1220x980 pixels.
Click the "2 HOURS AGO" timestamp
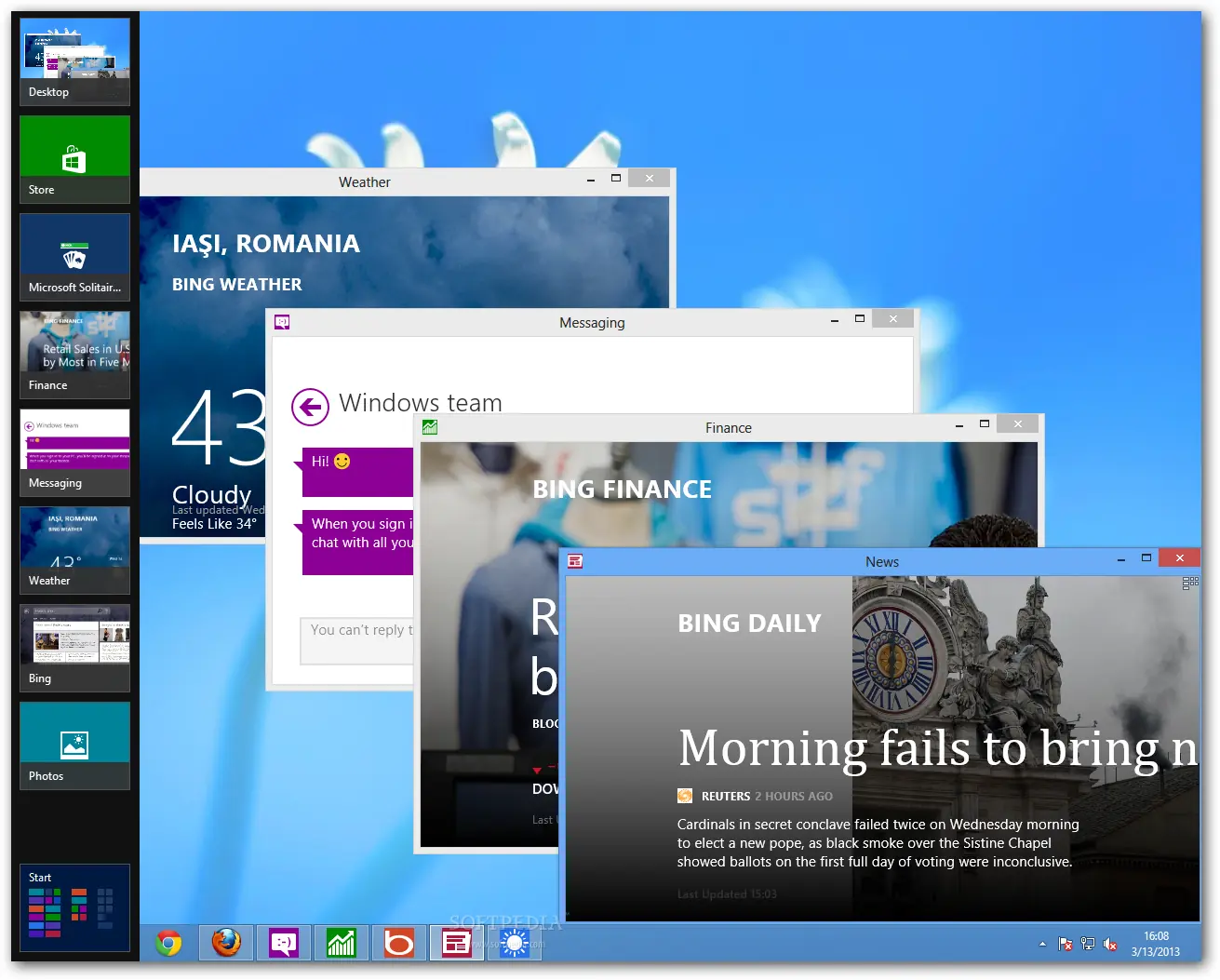(x=794, y=797)
